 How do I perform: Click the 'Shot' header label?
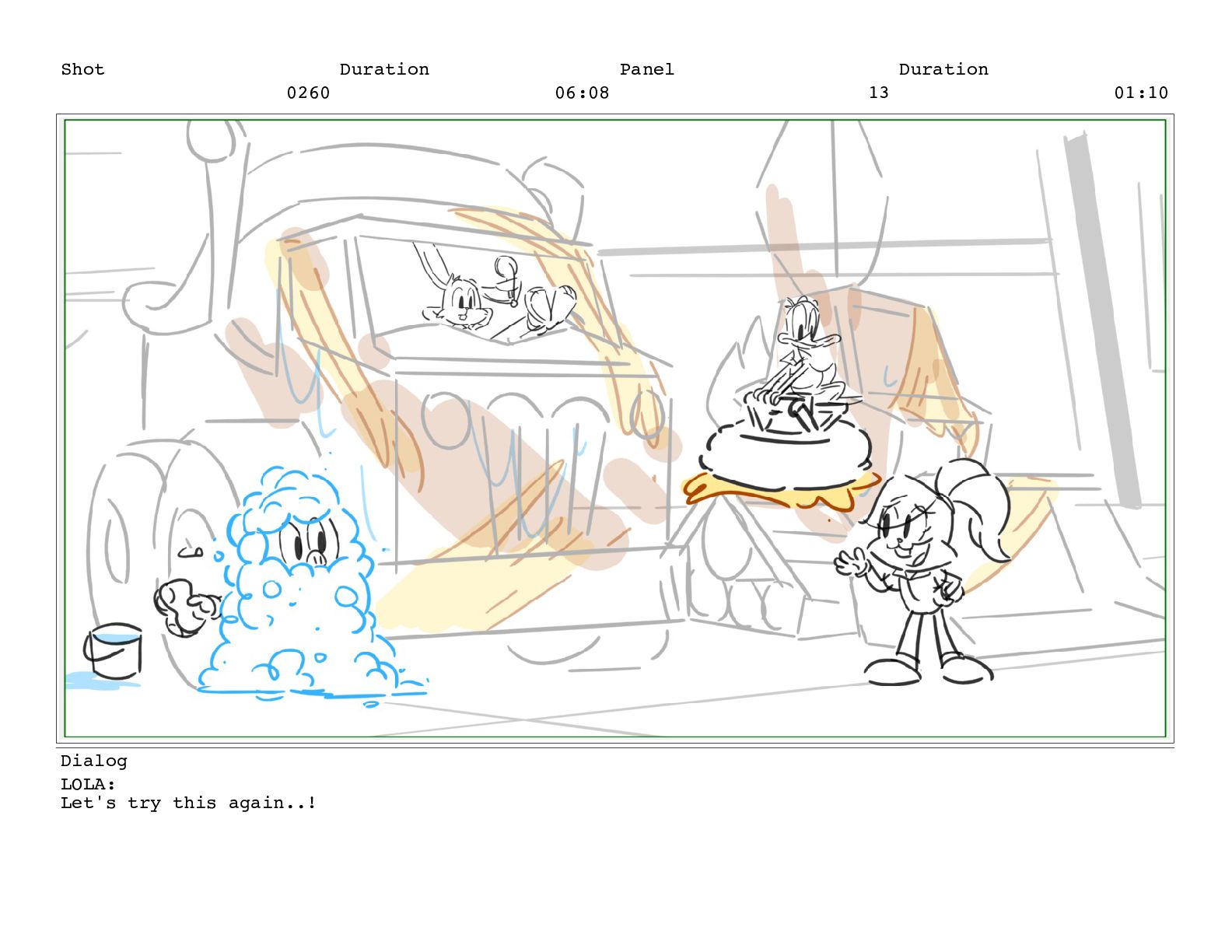[x=82, y=69]
